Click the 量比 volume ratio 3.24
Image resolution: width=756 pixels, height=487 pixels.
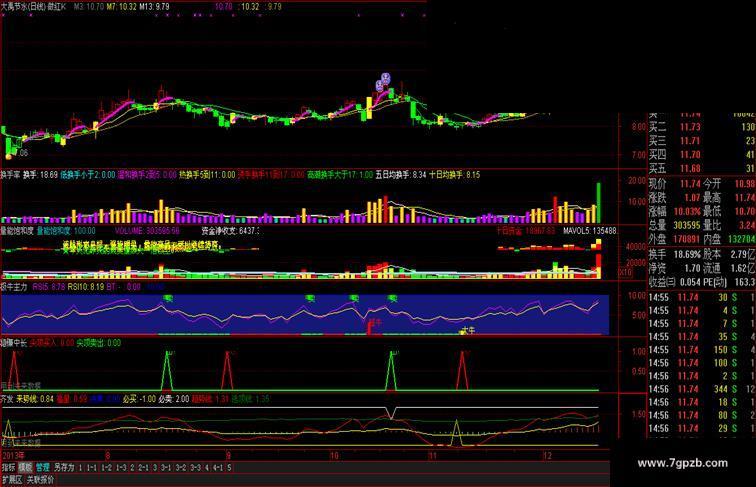coord(747,225)
